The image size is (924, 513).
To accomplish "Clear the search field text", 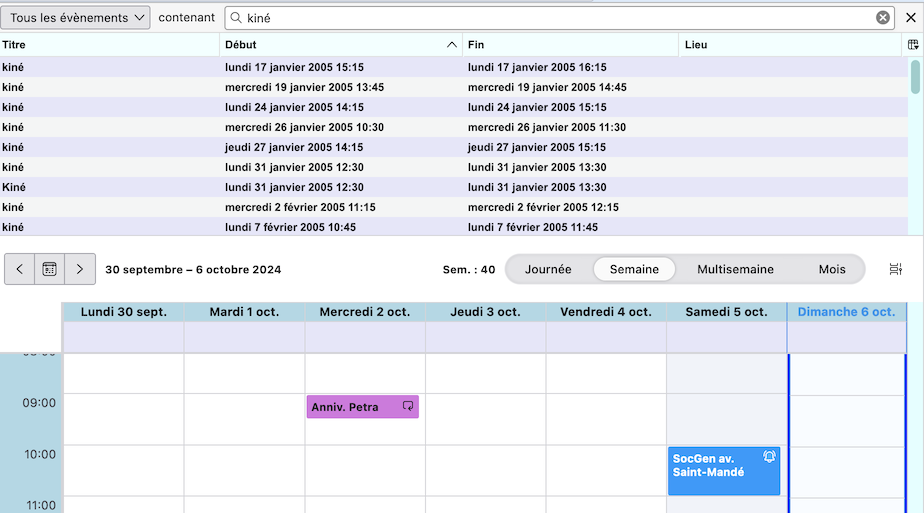I will (x=883, y=18).
